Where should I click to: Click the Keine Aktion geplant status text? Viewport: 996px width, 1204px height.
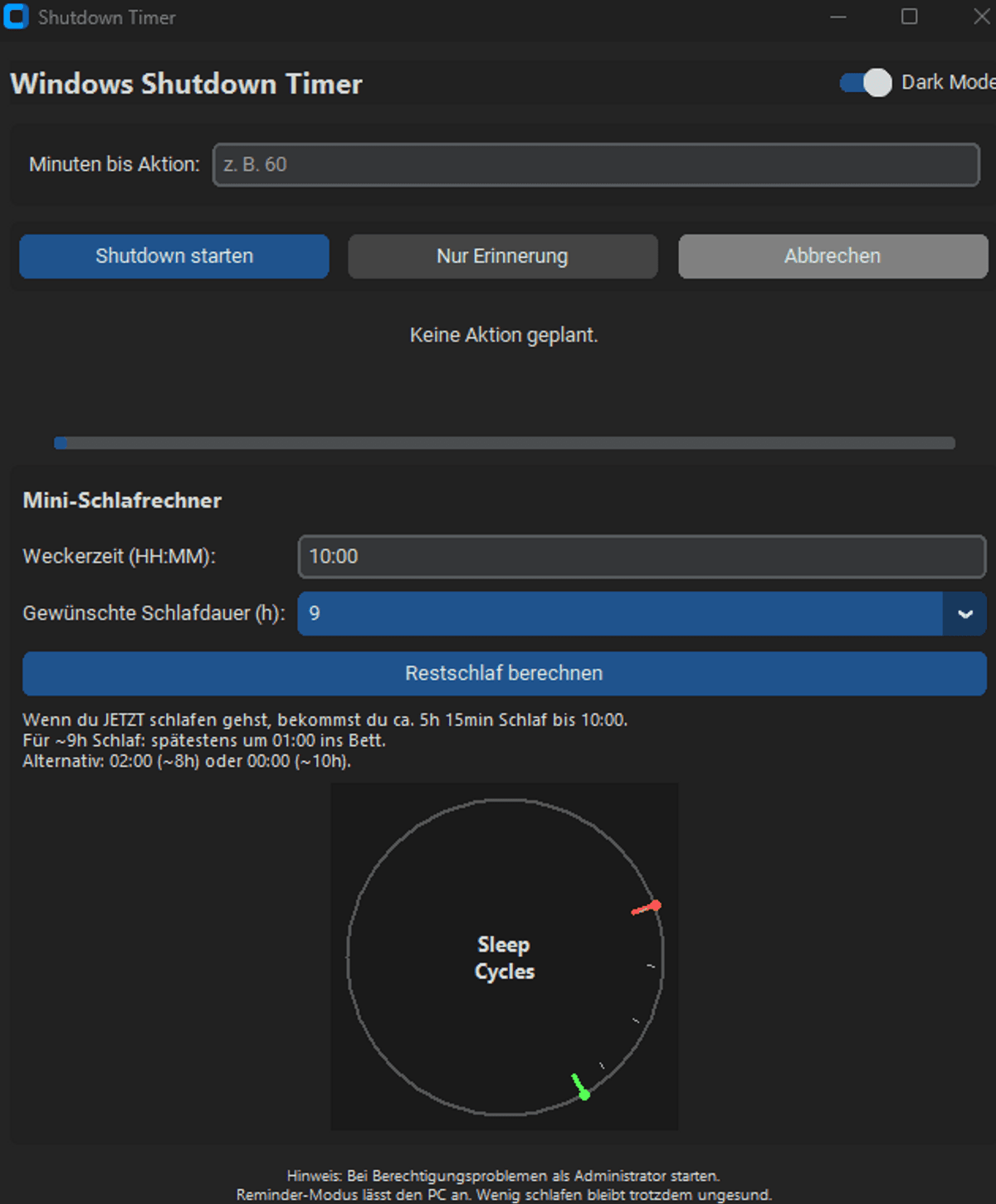click(504, 335)
